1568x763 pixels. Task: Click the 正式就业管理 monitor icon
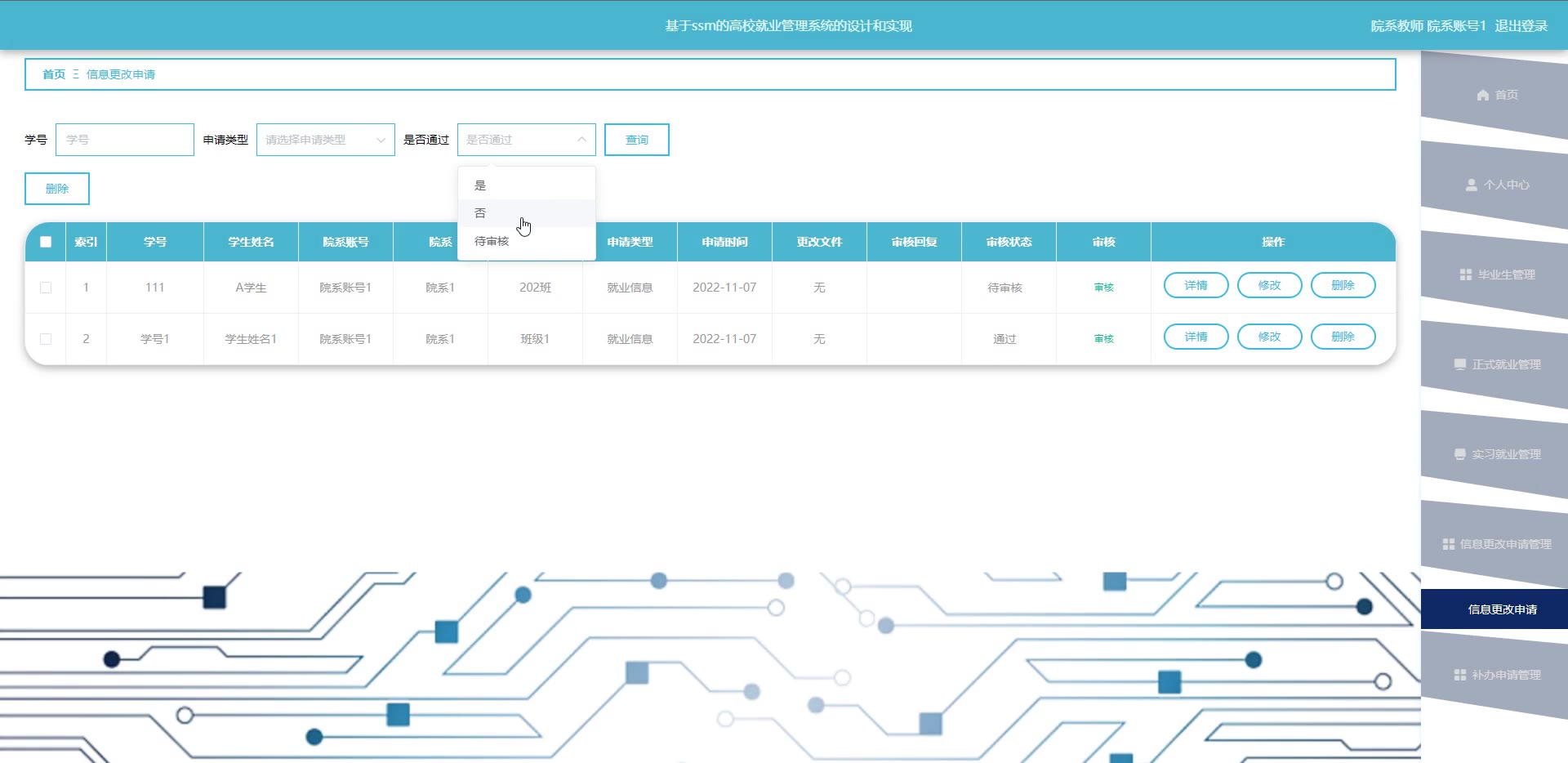coord(1459,364)
